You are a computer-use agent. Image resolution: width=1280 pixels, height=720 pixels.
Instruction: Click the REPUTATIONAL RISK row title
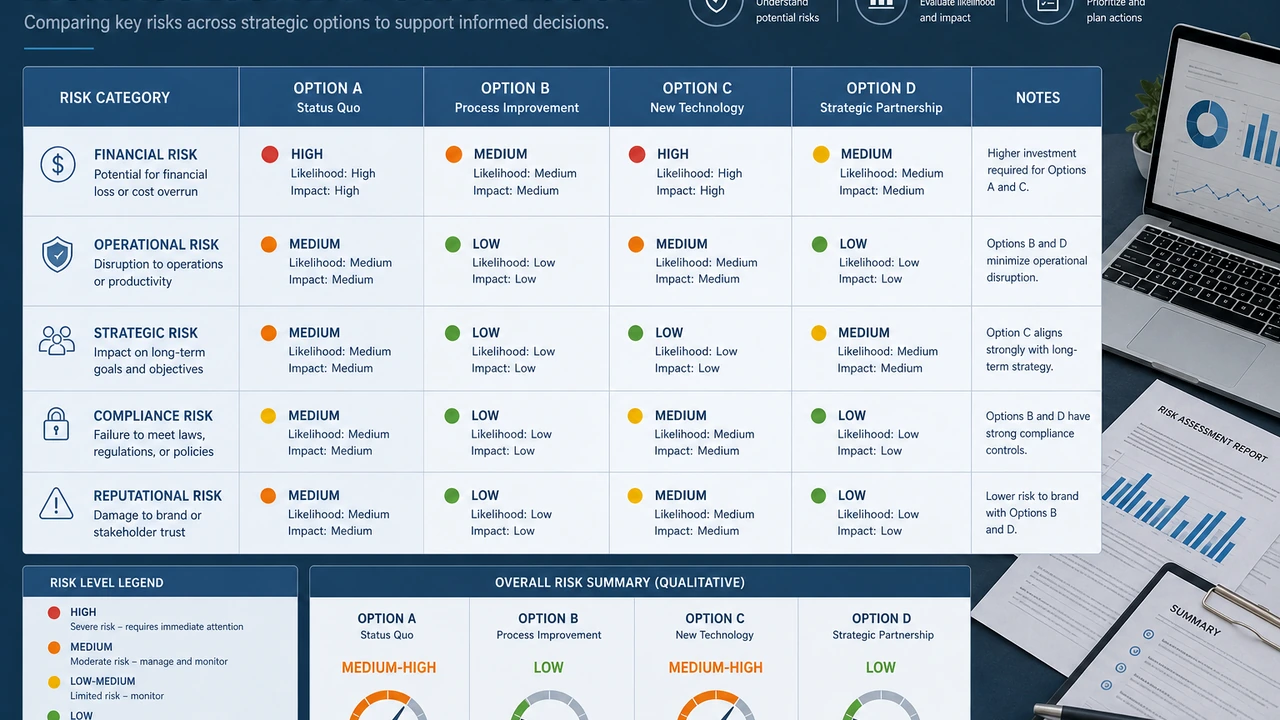(x=158, y=496)
